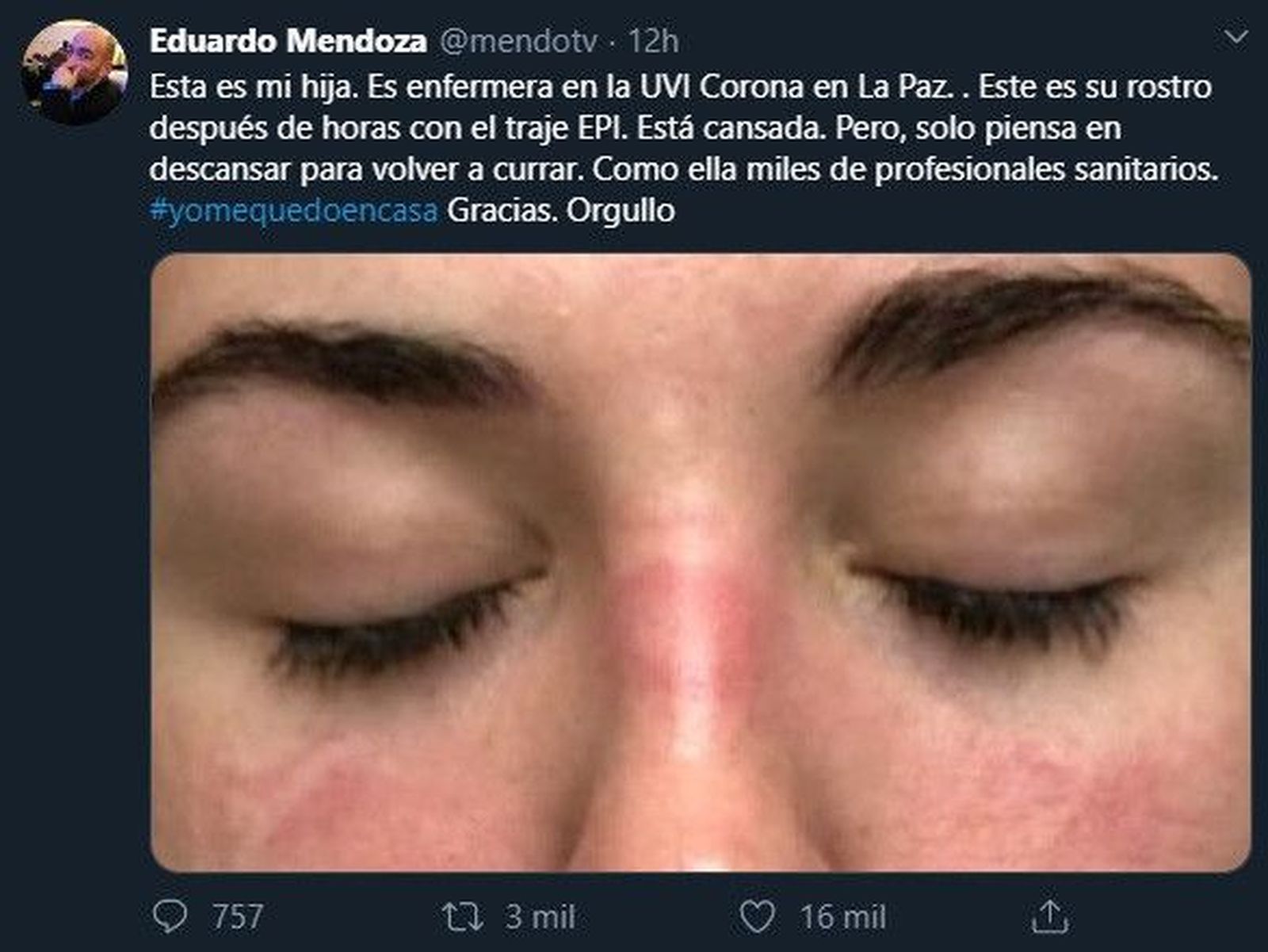Click 'Gracias. Orgullo' text after the hashtag
Image resolution: width=1268 pixels, height=952 pixels.
pos(560,211)
